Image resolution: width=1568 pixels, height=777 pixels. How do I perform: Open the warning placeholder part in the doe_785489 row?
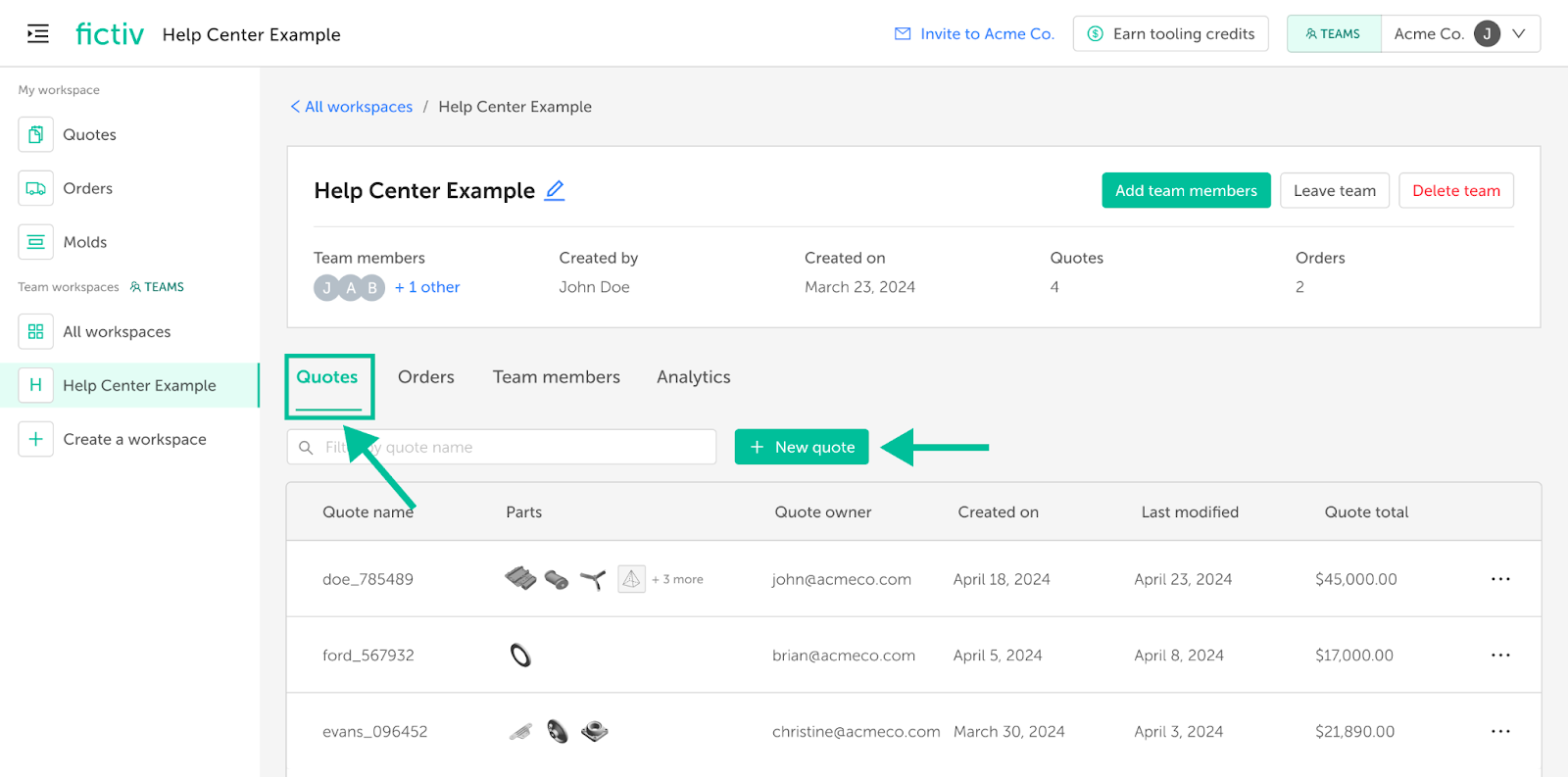[x=632, y=579]
